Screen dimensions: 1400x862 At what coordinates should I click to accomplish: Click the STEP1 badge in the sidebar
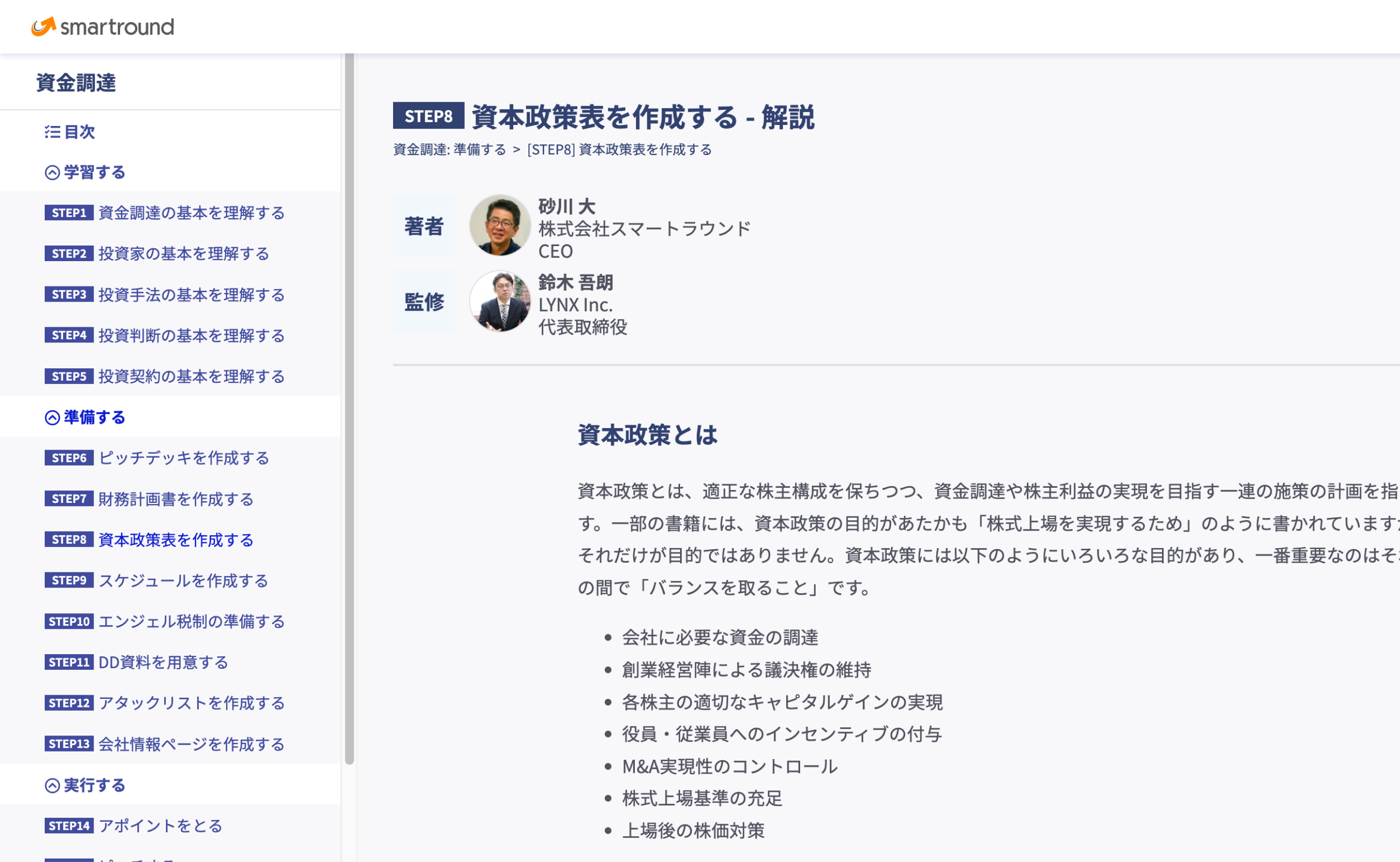[69, 213]
